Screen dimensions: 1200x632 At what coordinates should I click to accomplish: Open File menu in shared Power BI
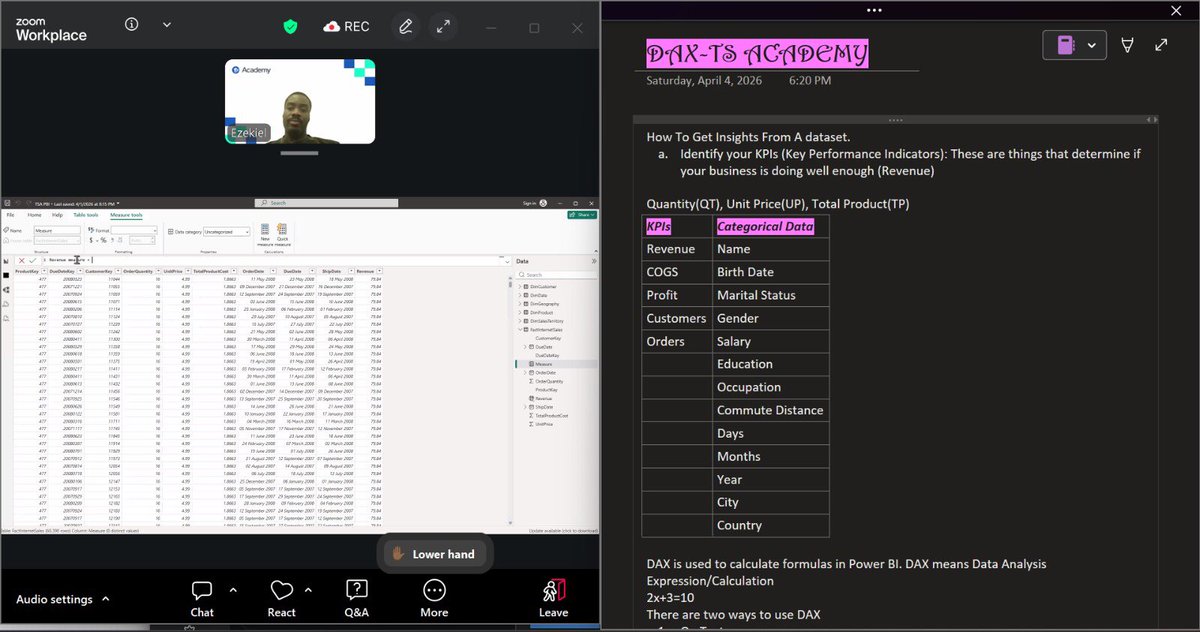tap(10, 215)
